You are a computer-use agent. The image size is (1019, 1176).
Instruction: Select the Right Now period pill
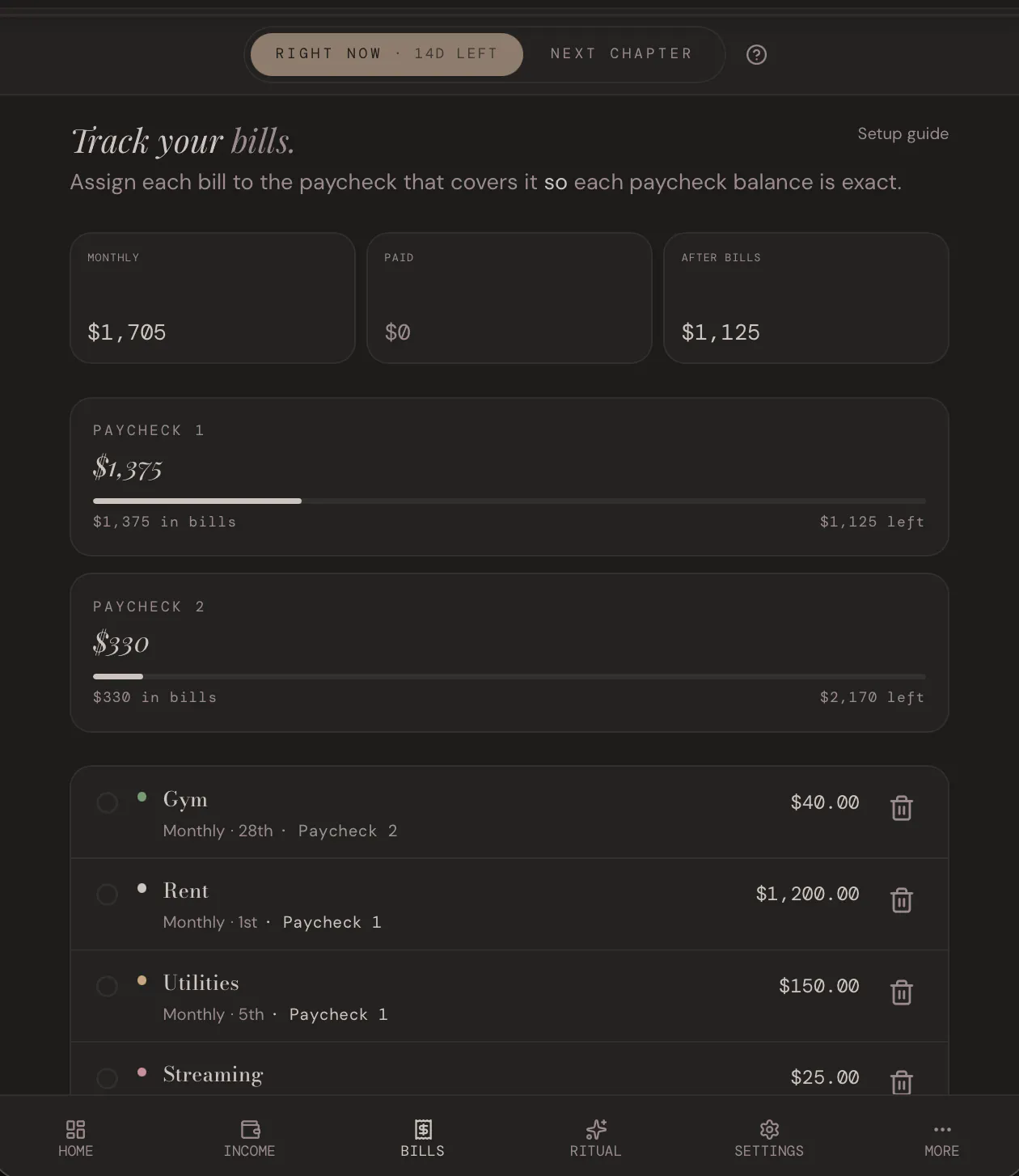pos(387,54)
